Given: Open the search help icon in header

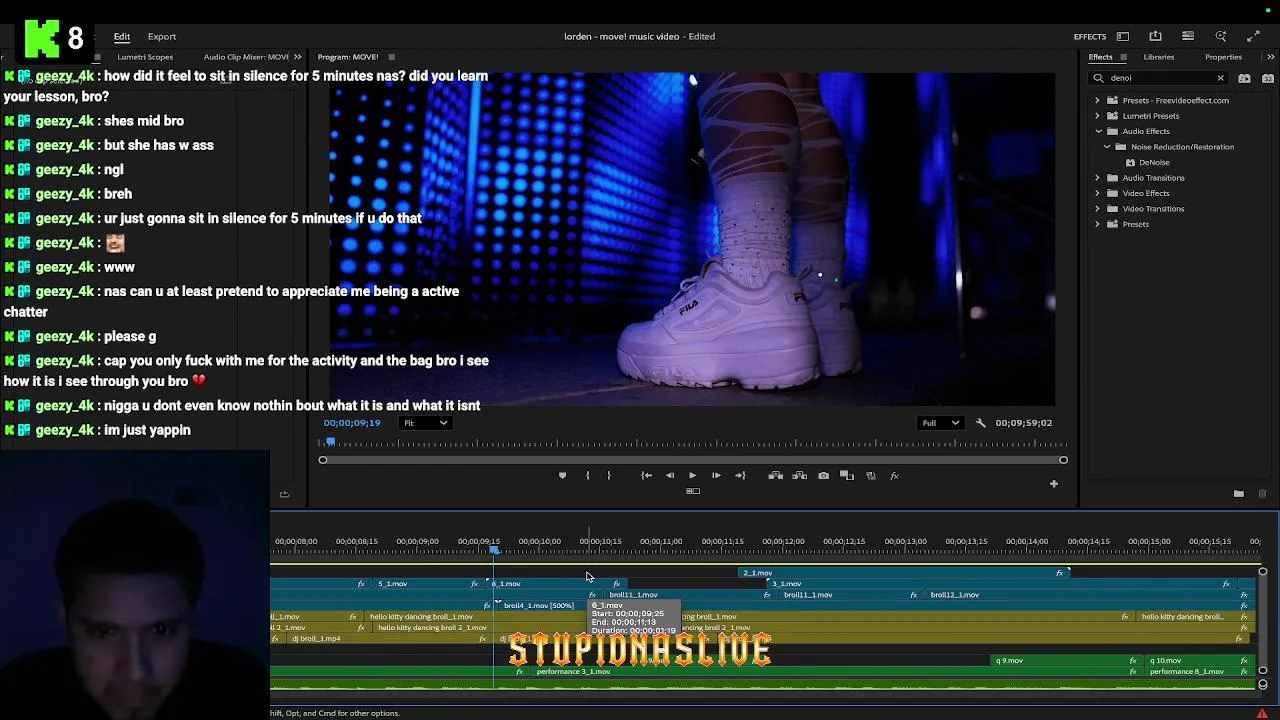Looking at the screenshot, I should [x=1221, y=37].
